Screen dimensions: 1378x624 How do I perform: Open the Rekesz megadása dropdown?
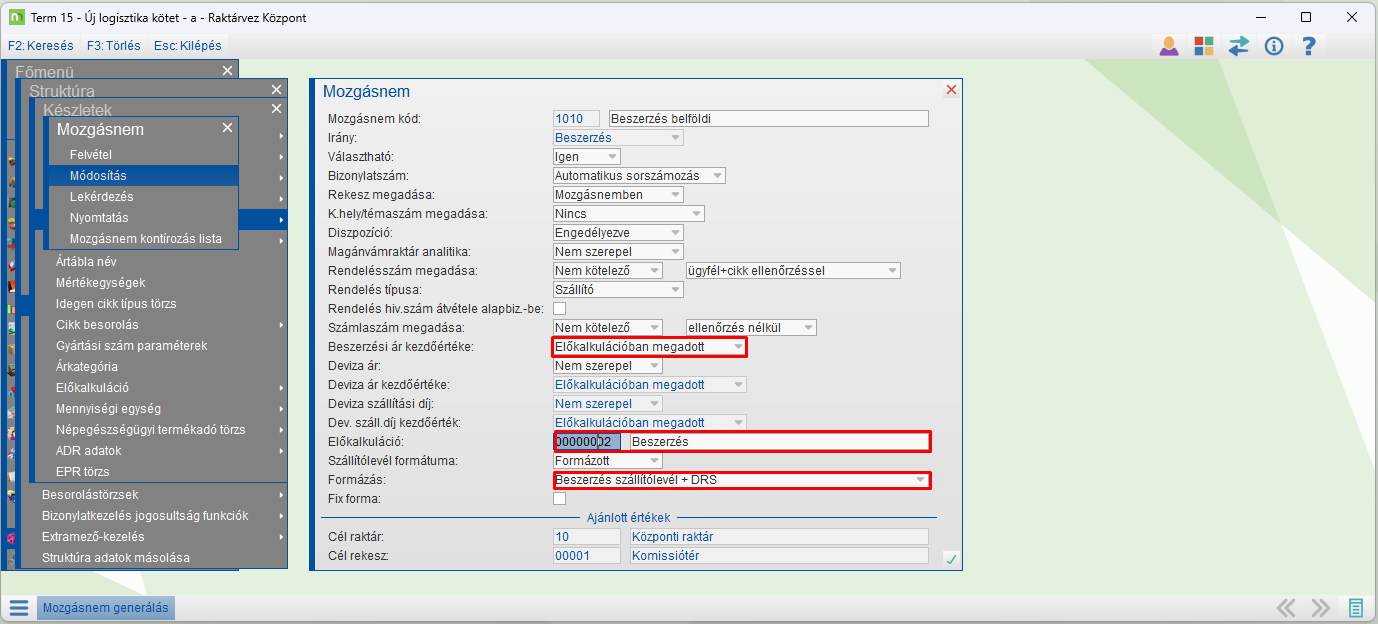618,194
